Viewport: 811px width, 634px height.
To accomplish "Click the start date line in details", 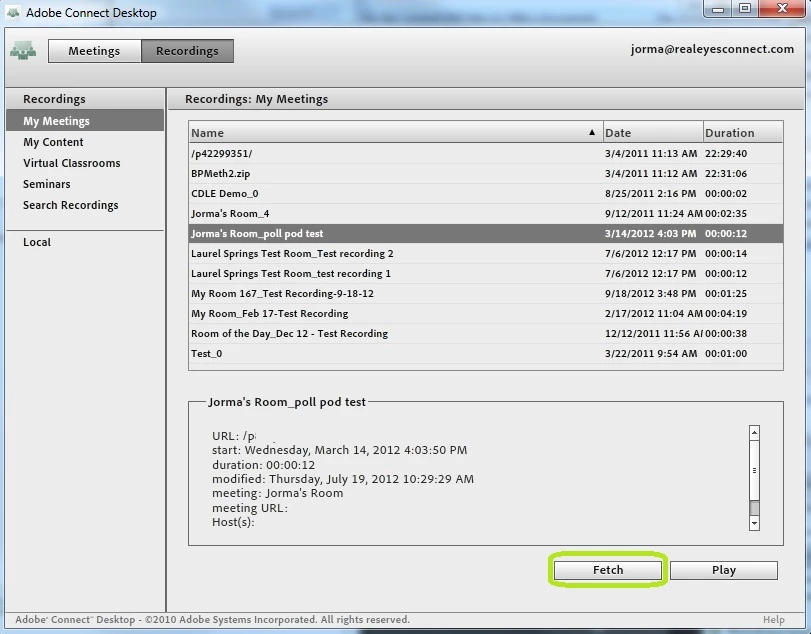I will tap(339, 450).
